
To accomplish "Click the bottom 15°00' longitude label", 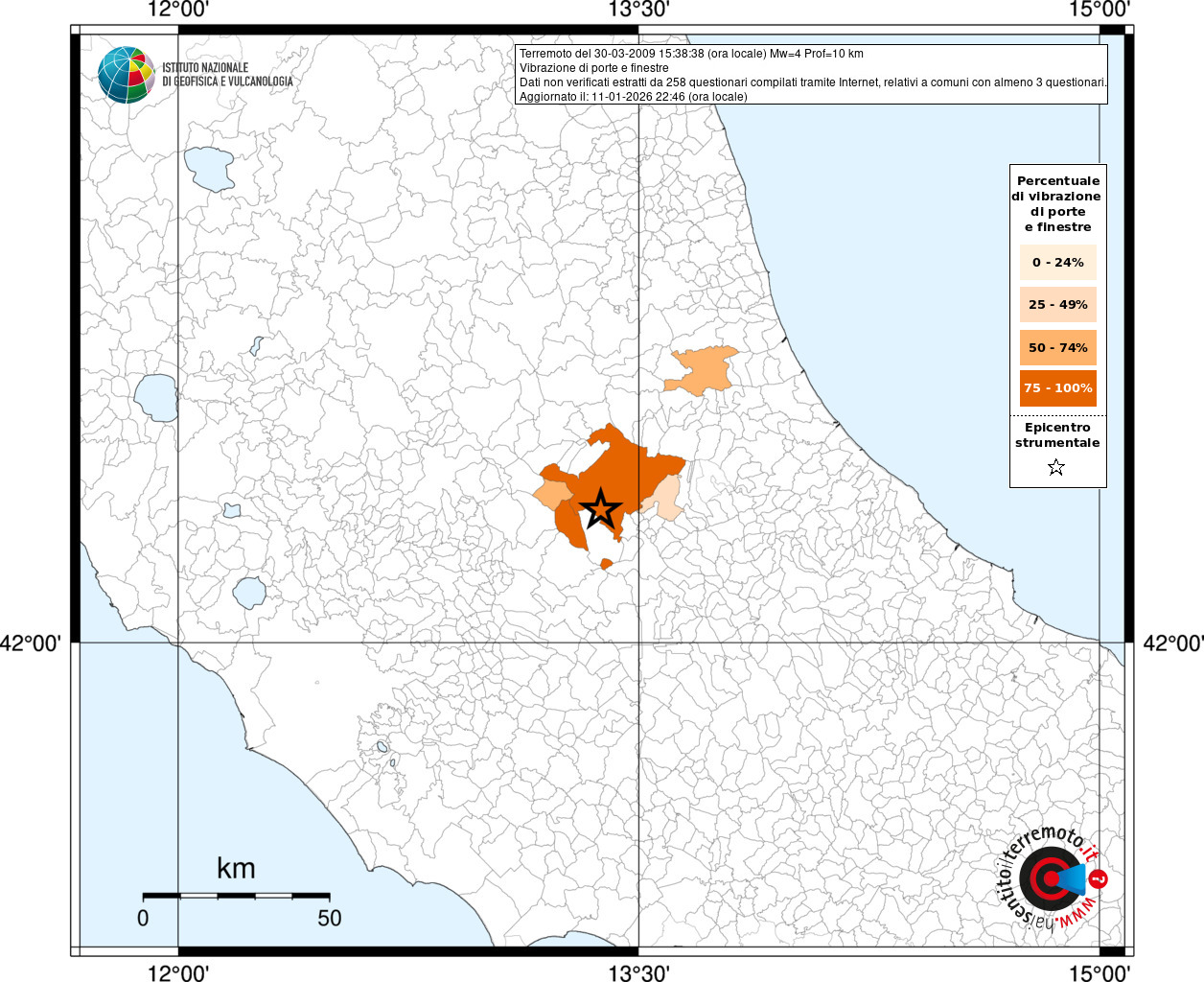I will click(x=1100, y=972).
